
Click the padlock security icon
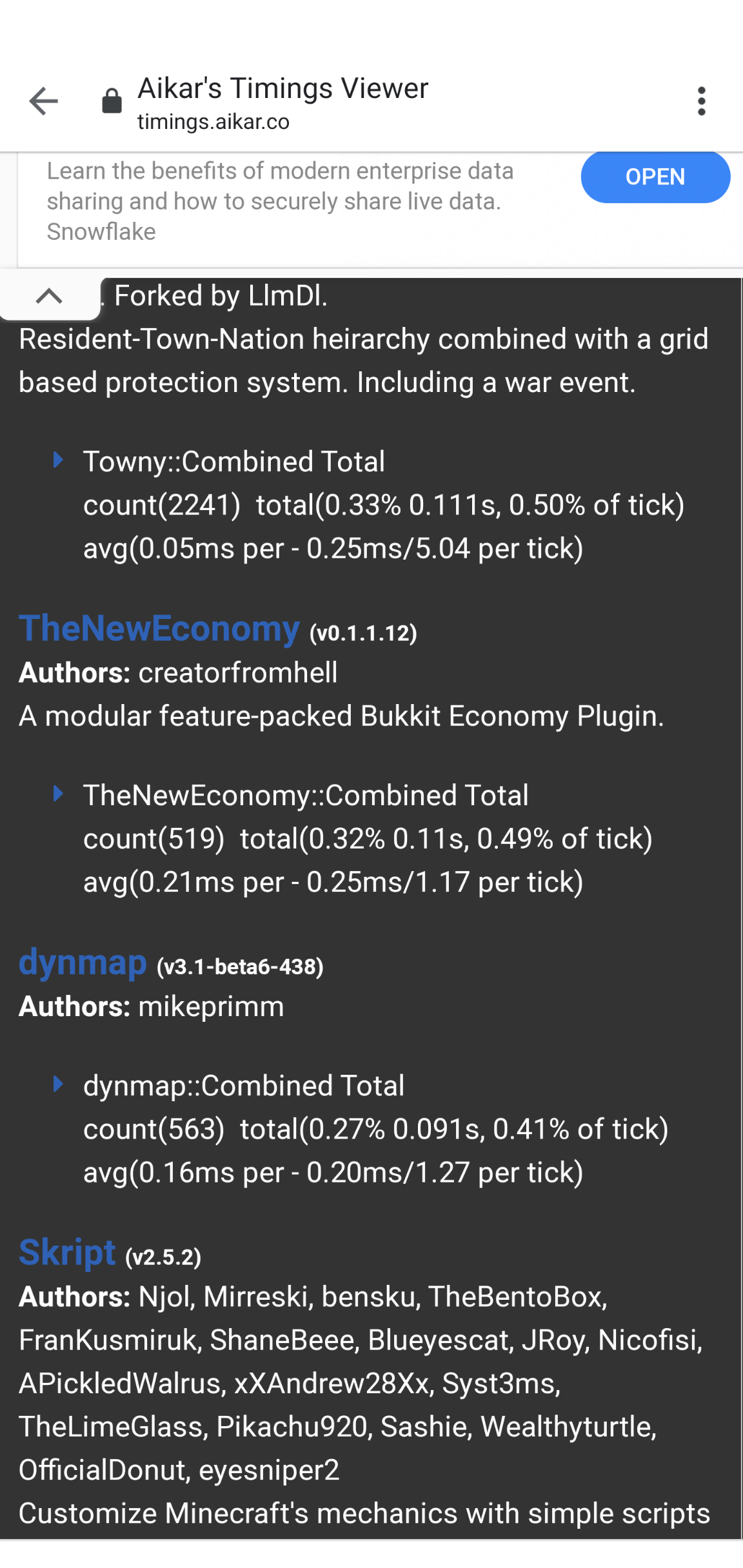pos(111,101)
